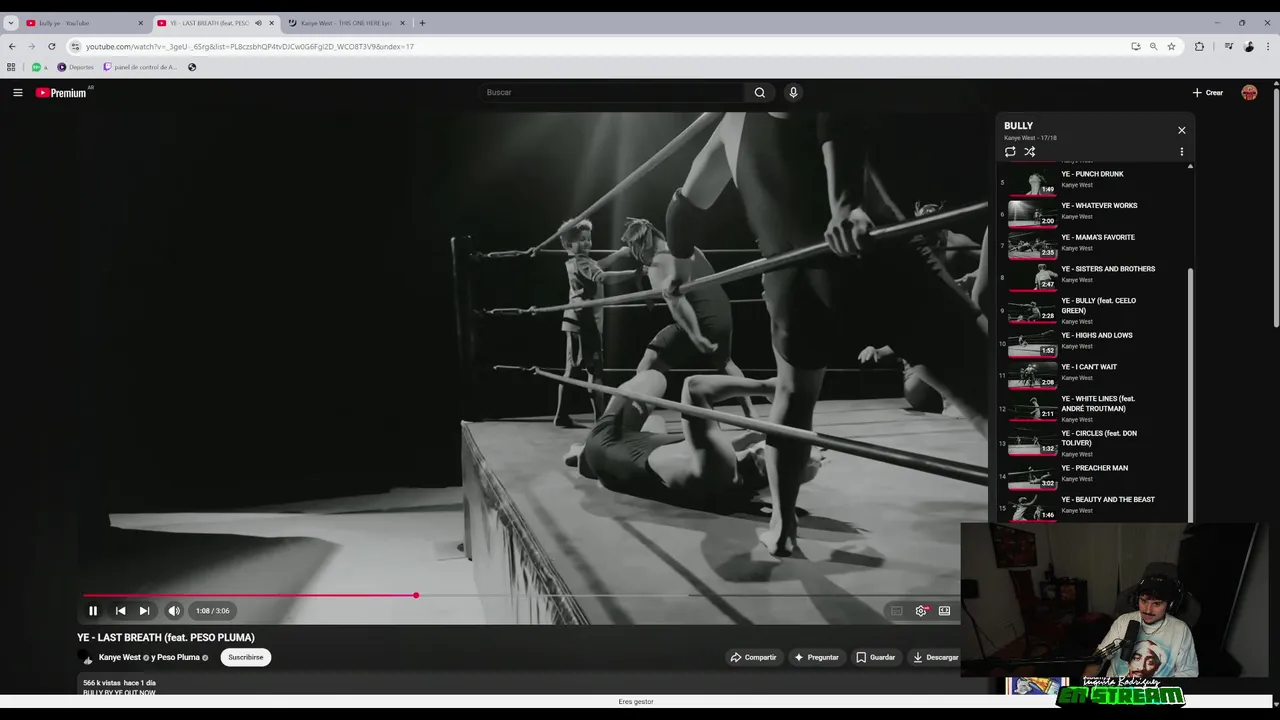Toggle subtitles captions button in player
This screenshot has width=1280, height=720.
(897, 611)
